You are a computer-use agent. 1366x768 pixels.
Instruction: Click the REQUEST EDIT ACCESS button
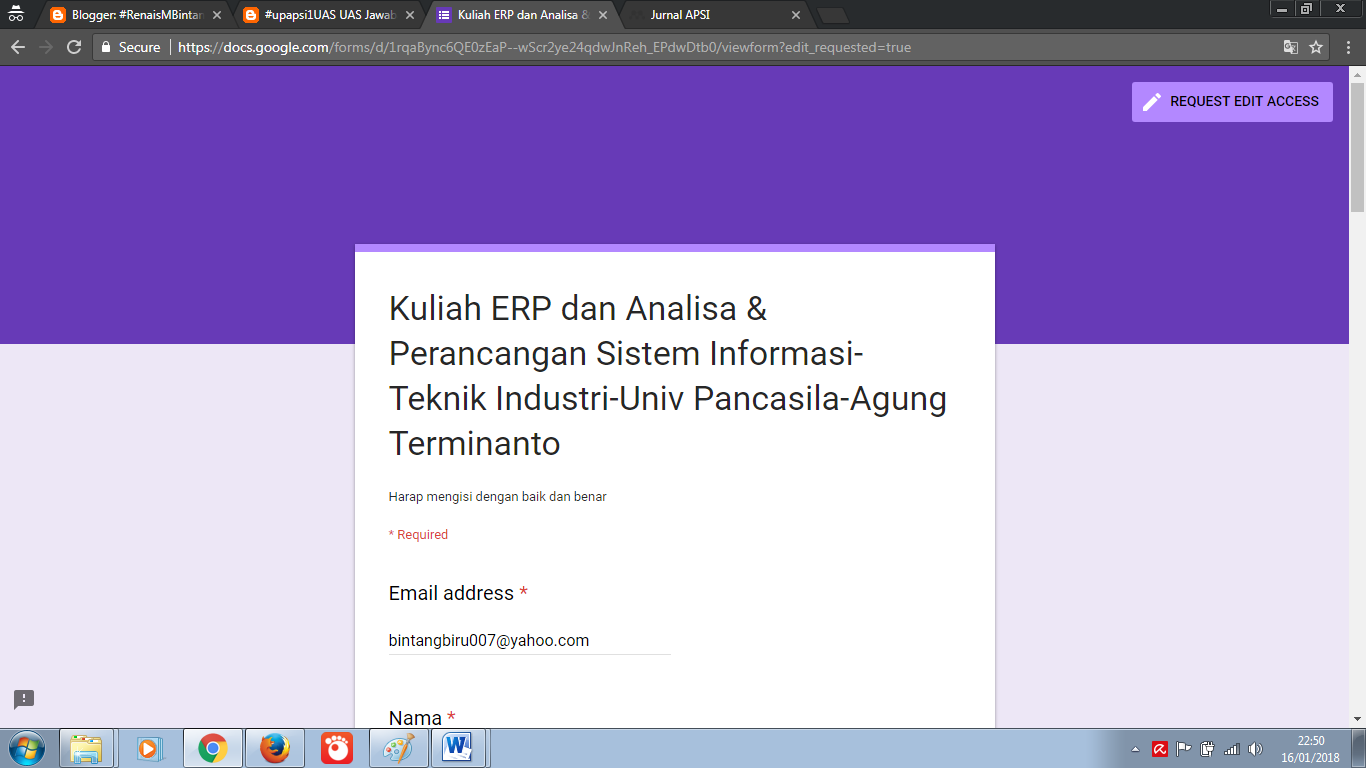[1231, 101]
